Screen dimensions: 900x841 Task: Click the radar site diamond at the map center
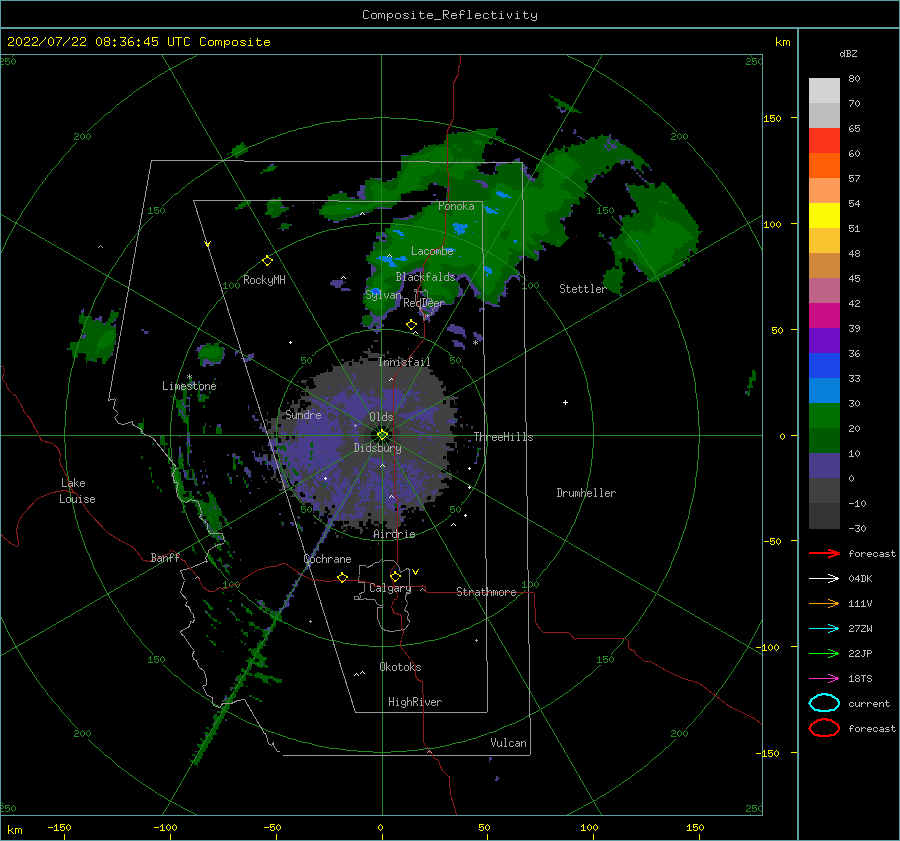[382, 435]
